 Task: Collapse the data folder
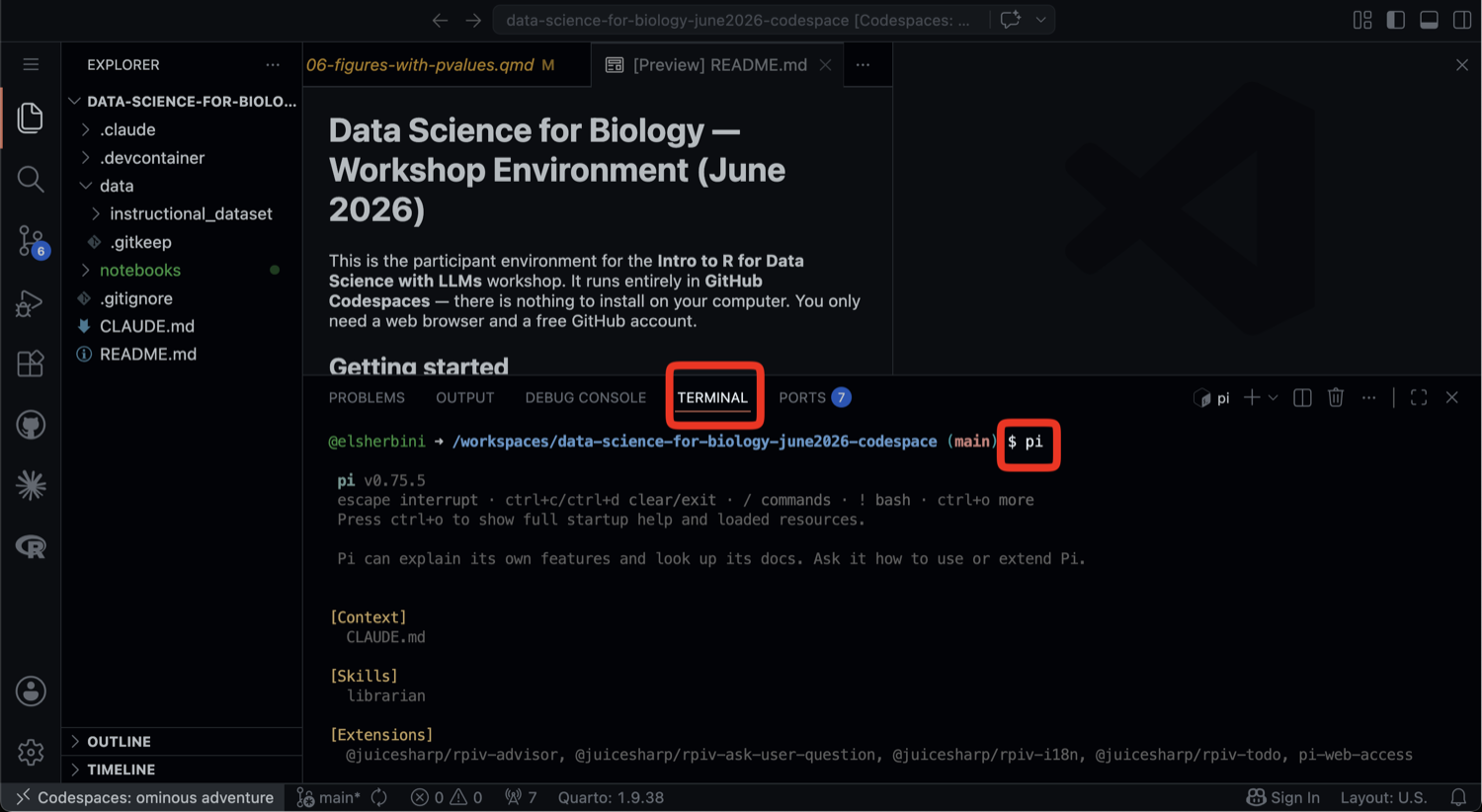click(183, 186)
